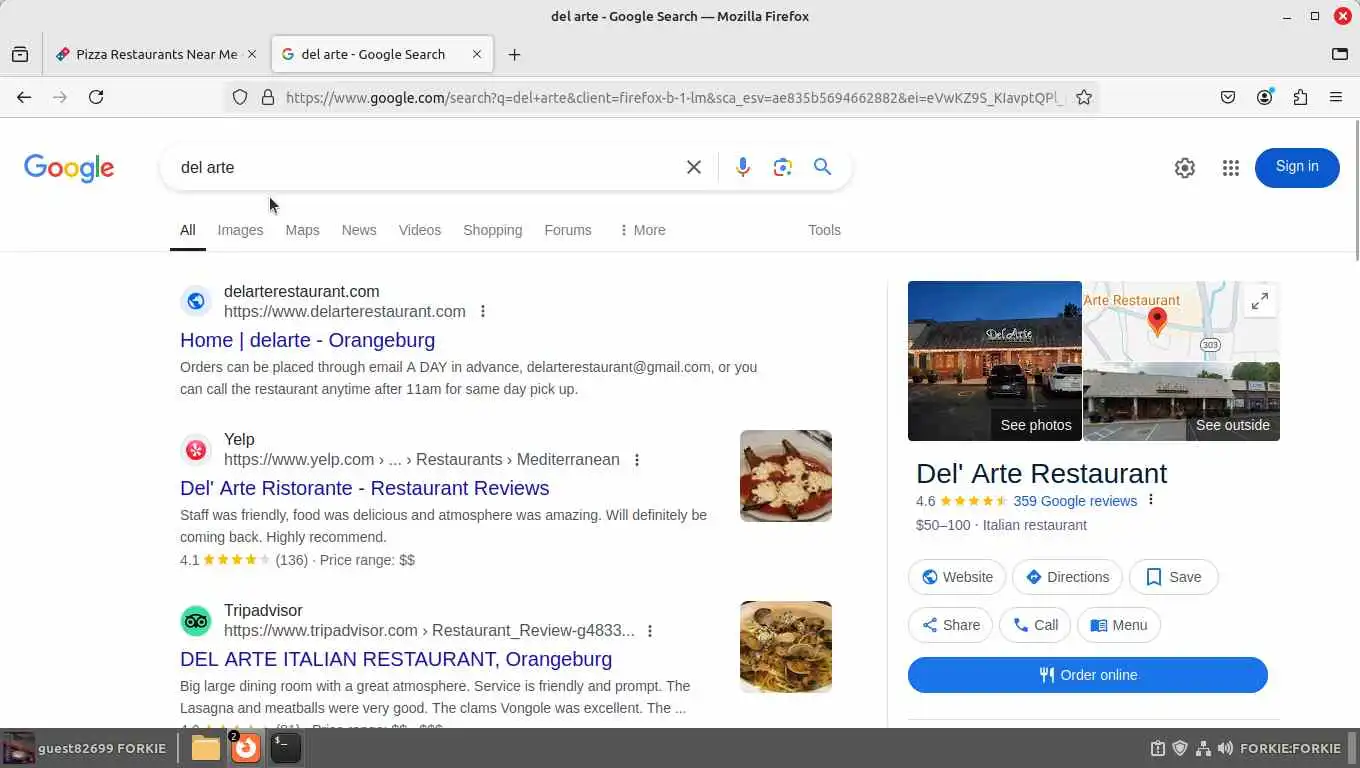
Task: Expand the More search filters
Action: point(642,230)
